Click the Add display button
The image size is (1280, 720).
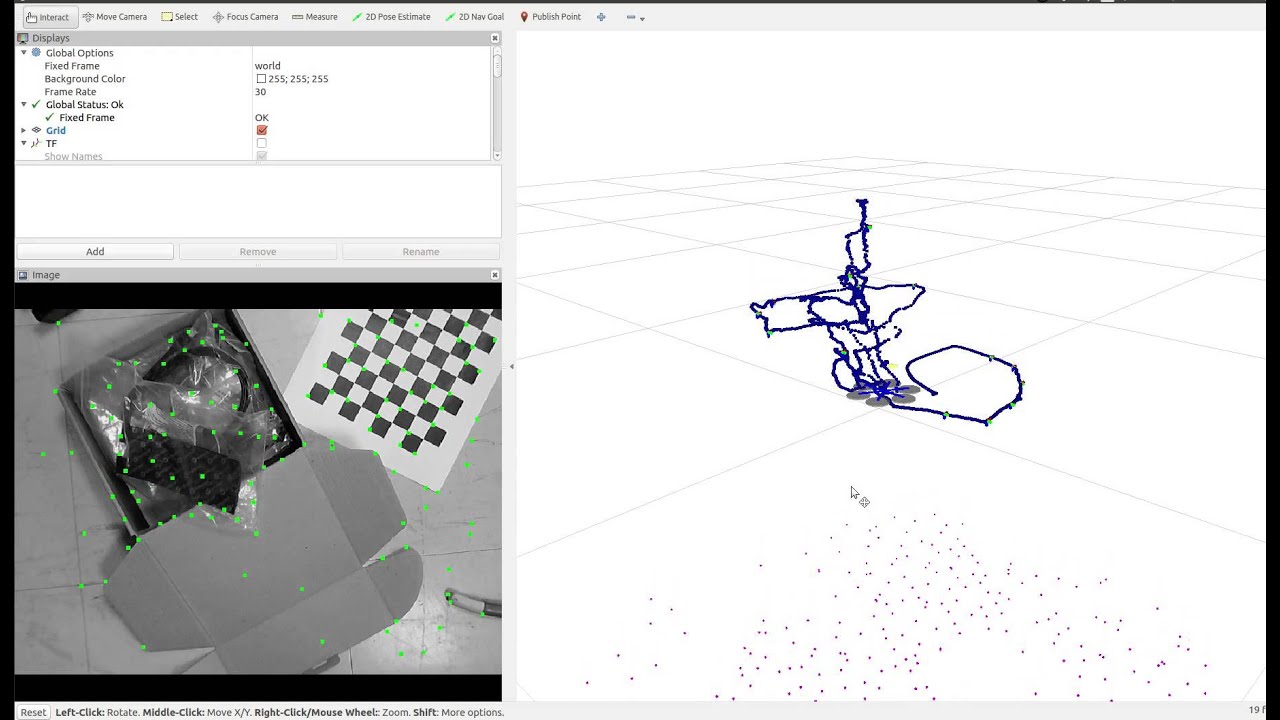click(x=95, y=252)
